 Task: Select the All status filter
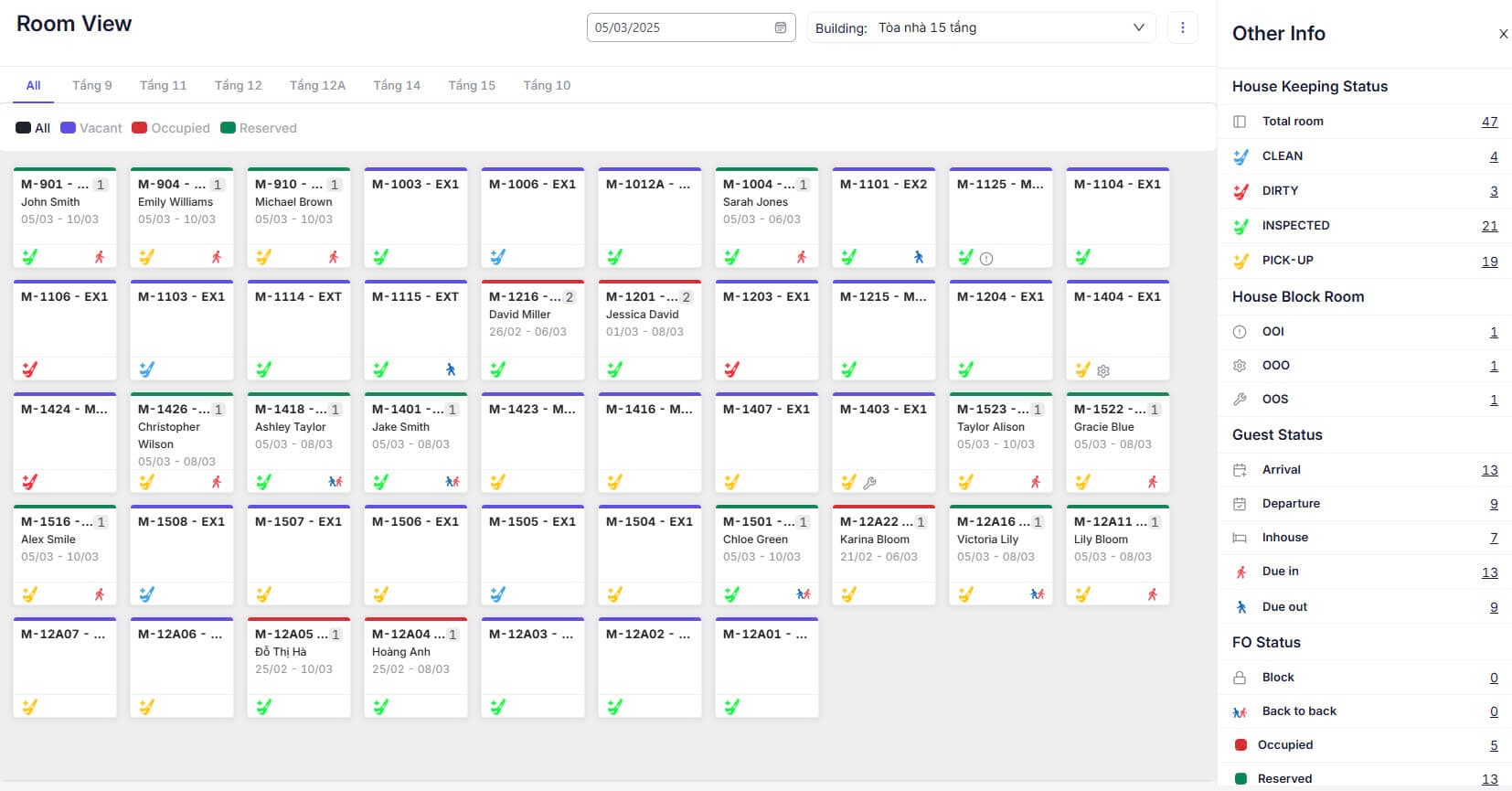pos(33,128)
